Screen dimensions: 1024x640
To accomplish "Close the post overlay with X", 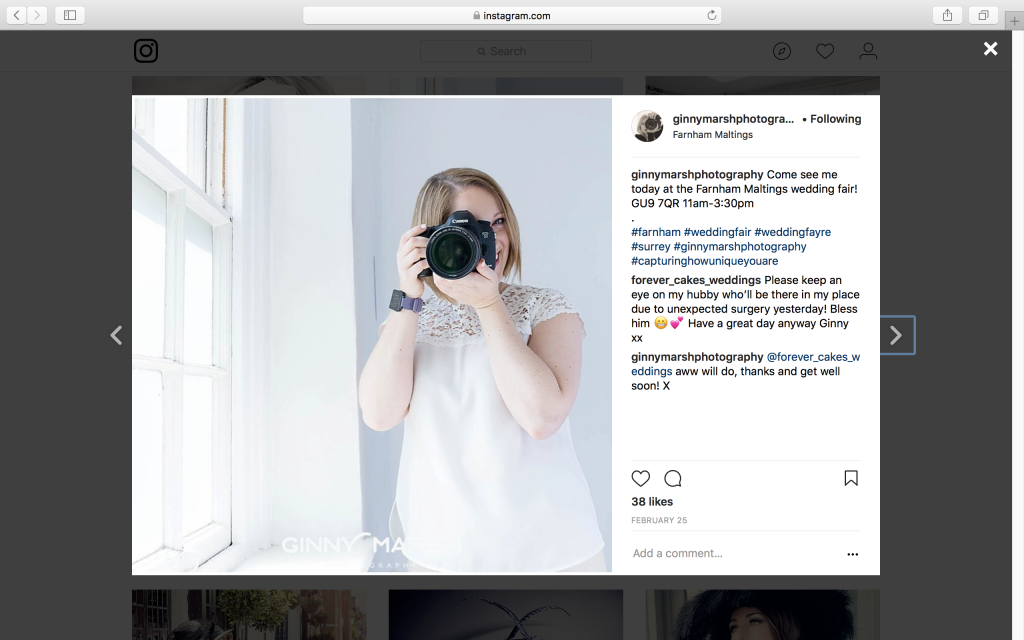I will point(990,48).
